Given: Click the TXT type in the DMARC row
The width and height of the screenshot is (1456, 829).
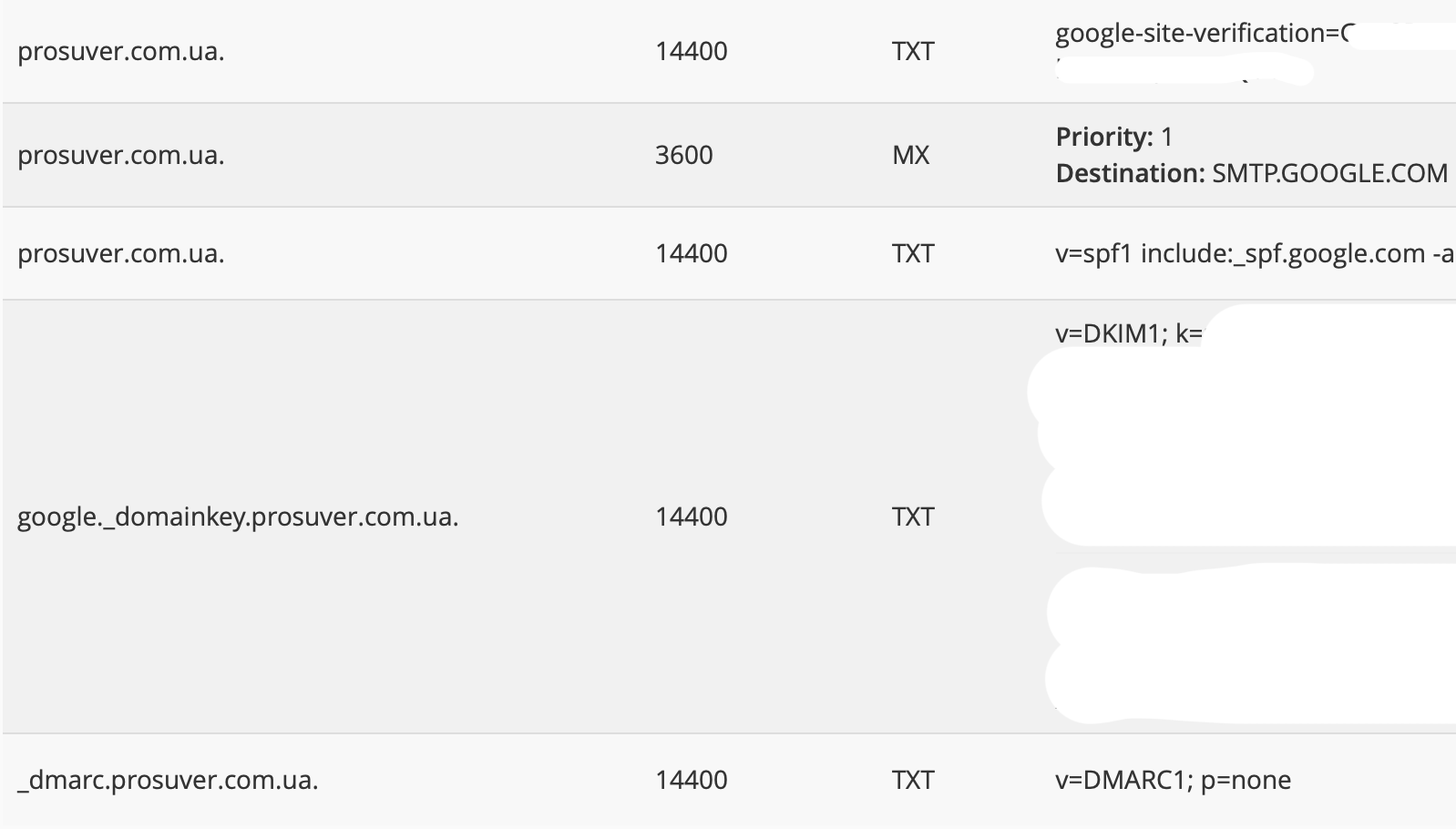Looking at the screenshot, I should 913,780.
